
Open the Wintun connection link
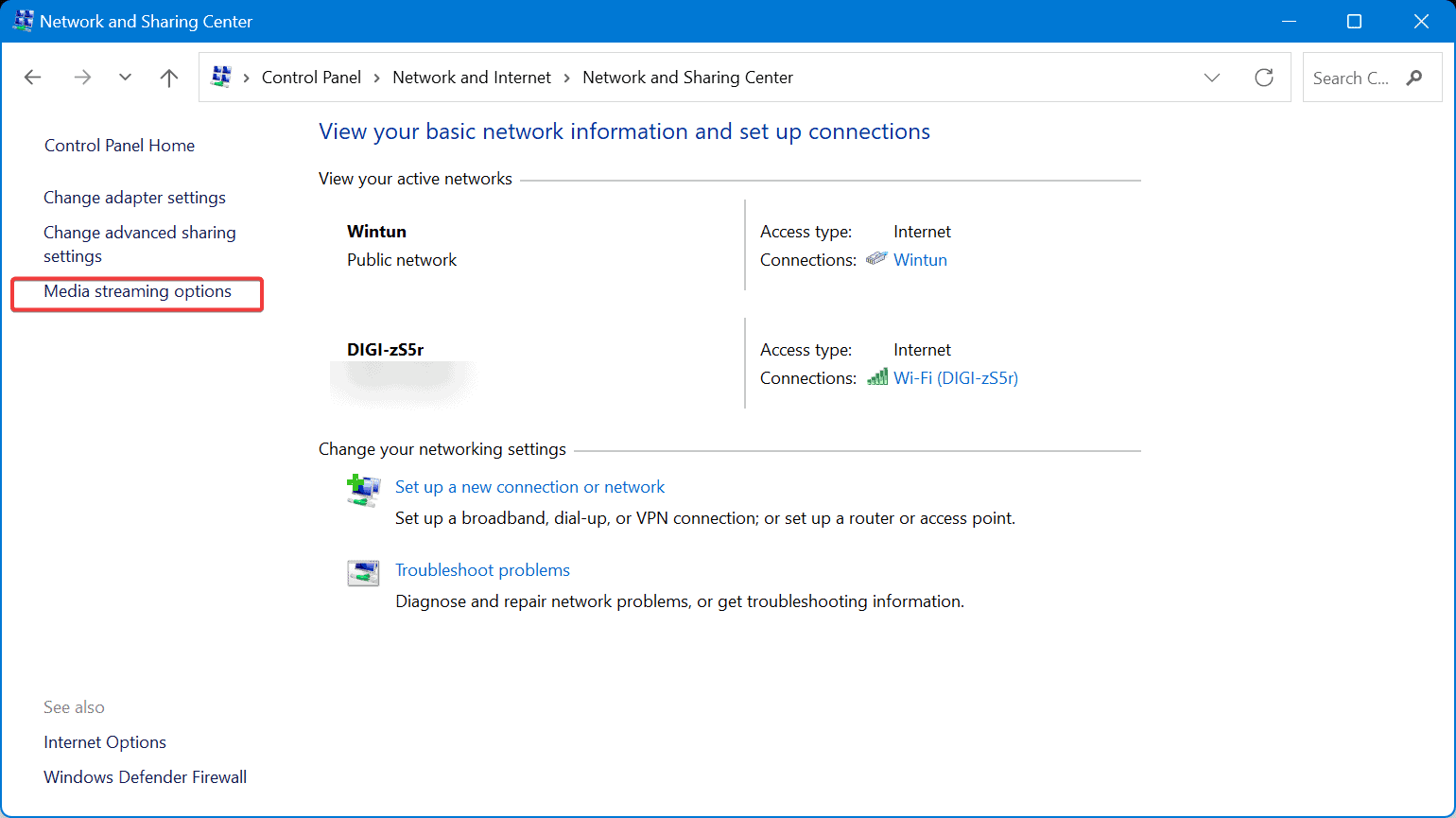pos(920,260)
